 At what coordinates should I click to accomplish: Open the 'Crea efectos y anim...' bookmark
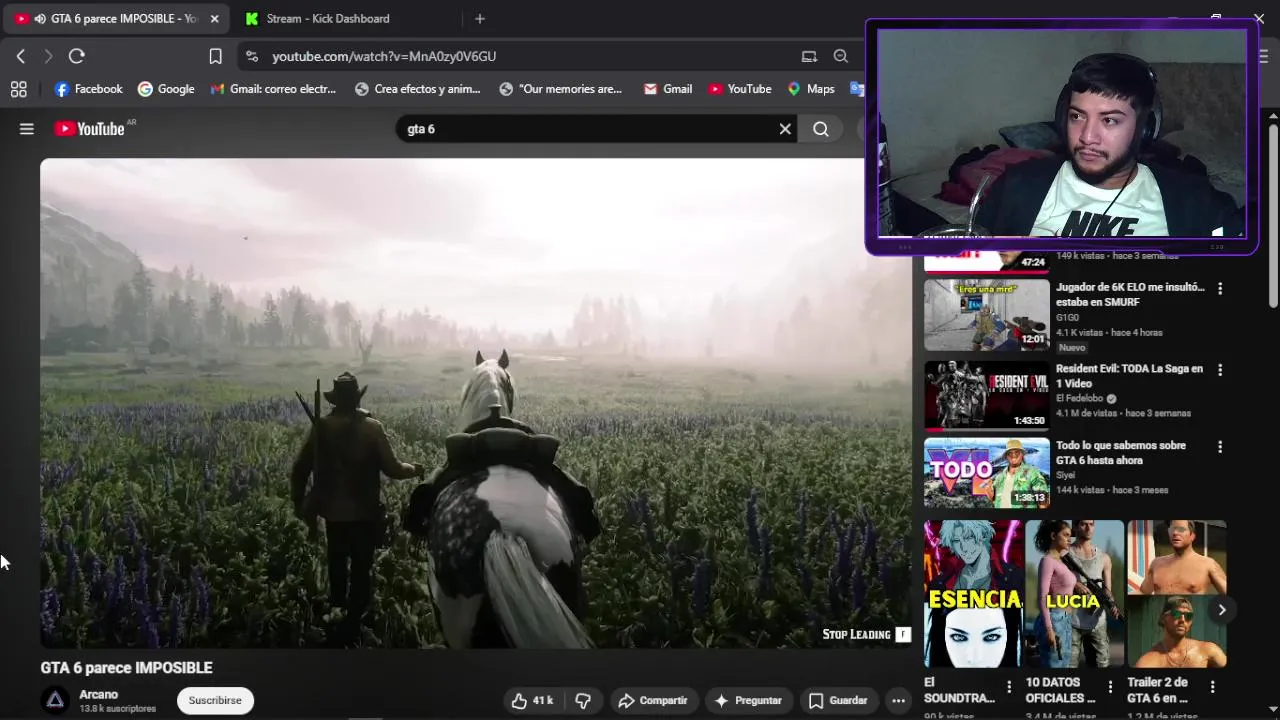coord(417,89)
